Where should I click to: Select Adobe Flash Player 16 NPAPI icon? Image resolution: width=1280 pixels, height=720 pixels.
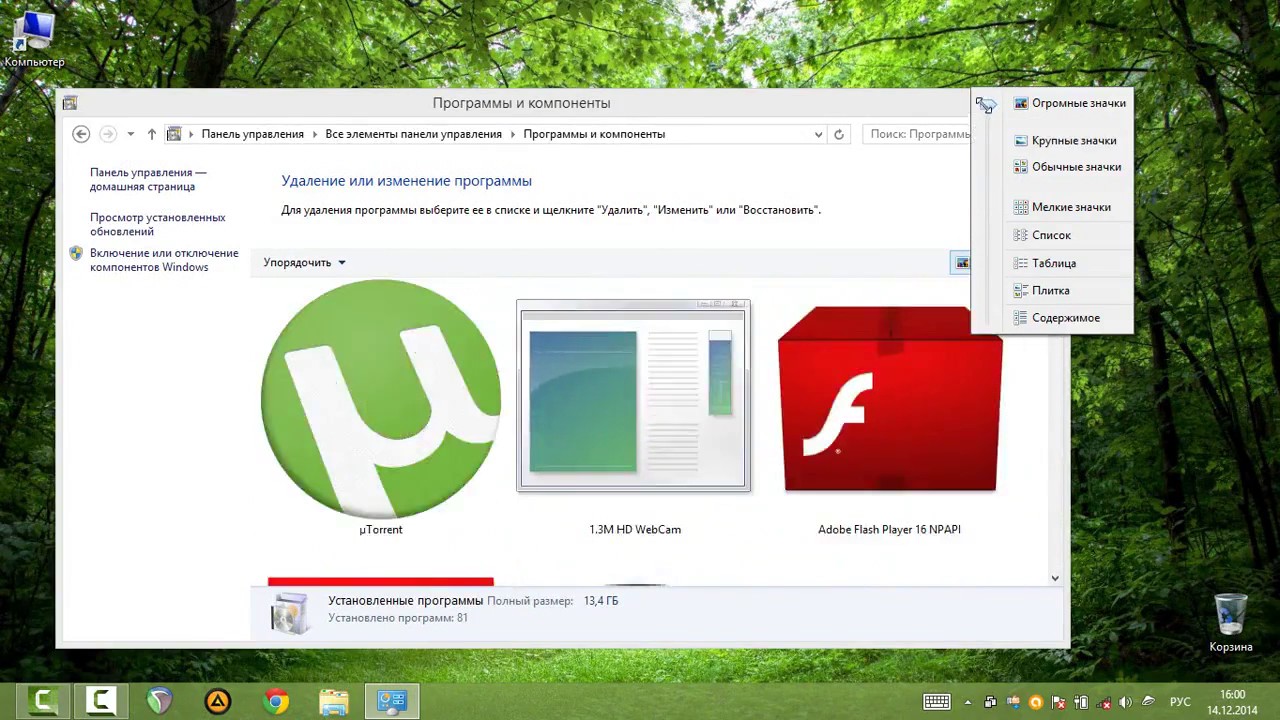(x=889, y=399)
